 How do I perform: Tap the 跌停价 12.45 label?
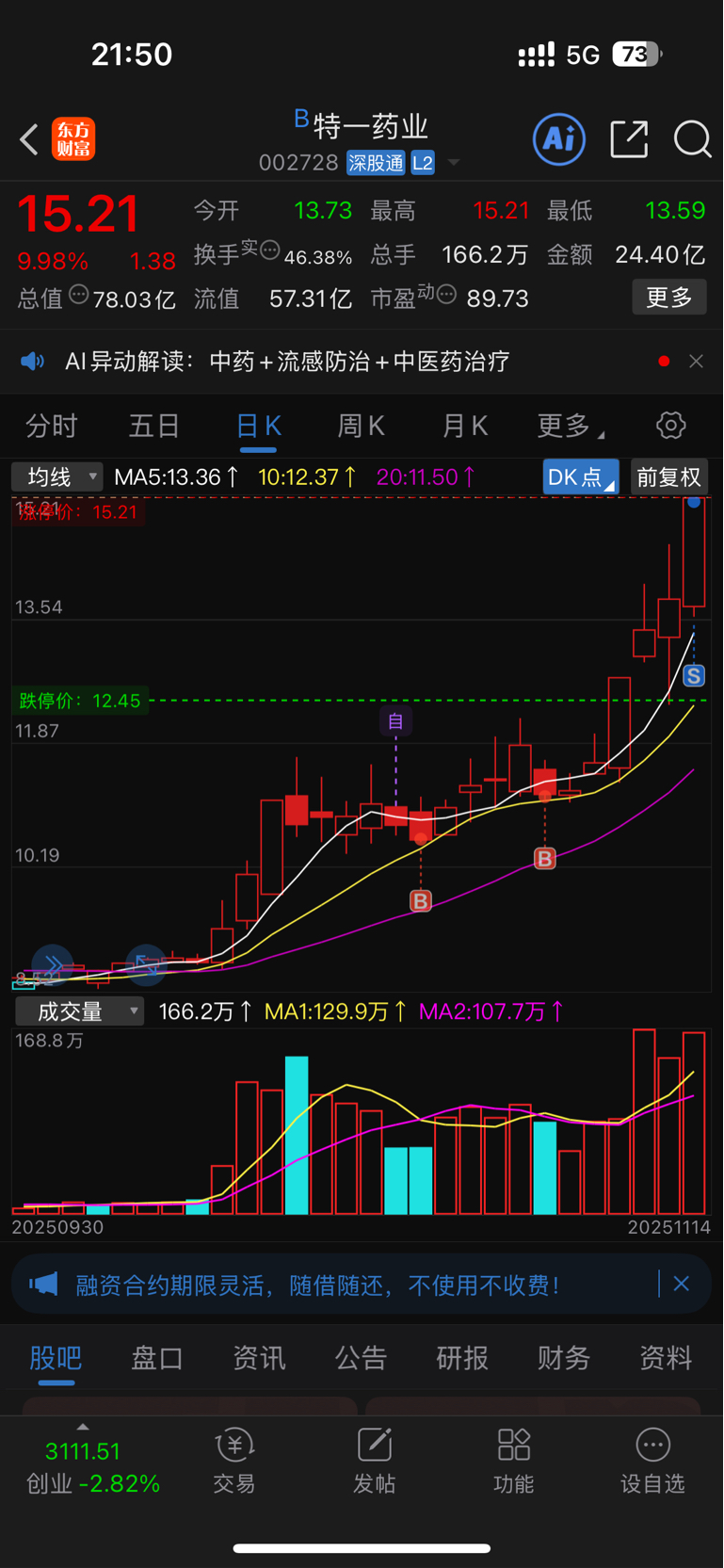tap(80, 701)
